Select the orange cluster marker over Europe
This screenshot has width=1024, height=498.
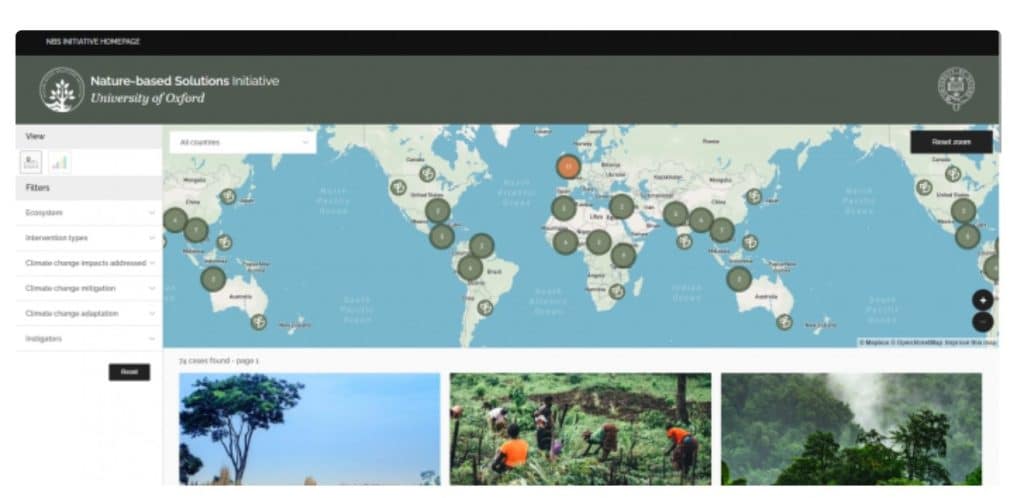coord(568,166)
